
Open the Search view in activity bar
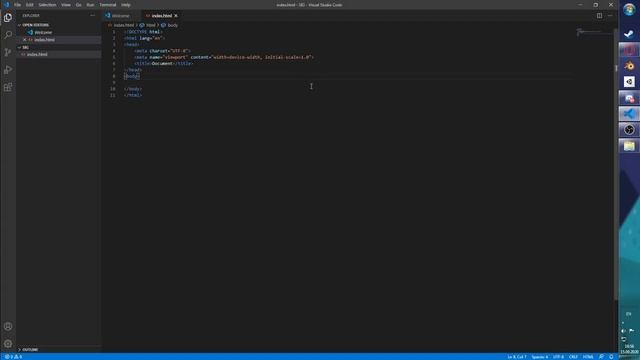[8, 35]
